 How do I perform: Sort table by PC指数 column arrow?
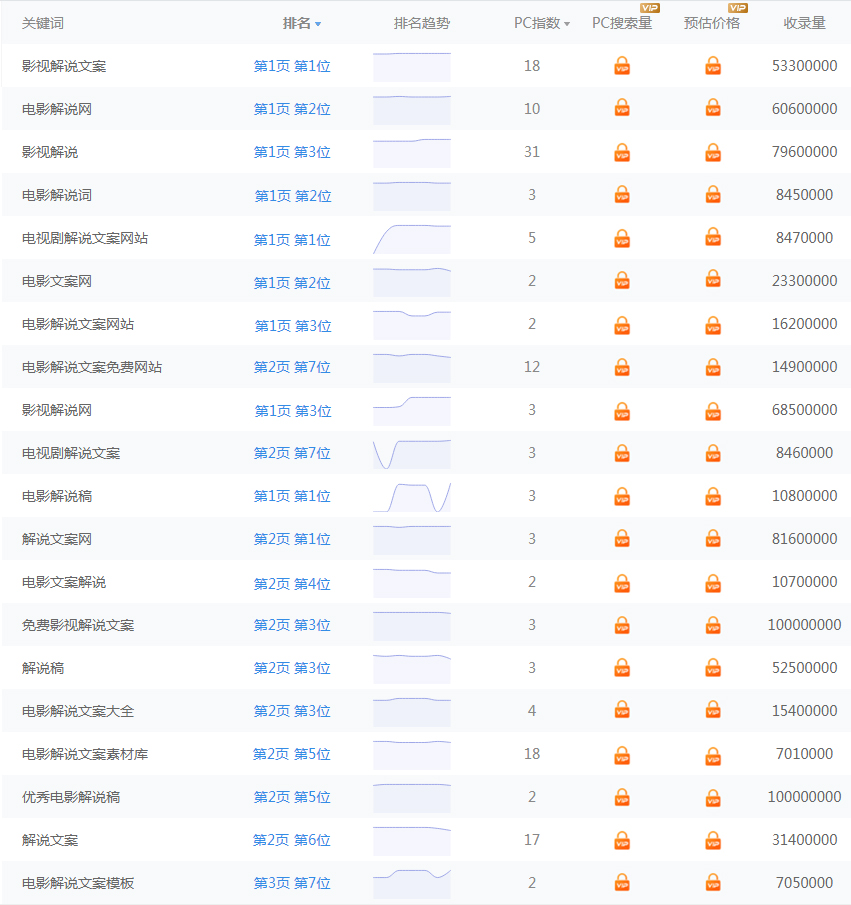tap(567, 24)
